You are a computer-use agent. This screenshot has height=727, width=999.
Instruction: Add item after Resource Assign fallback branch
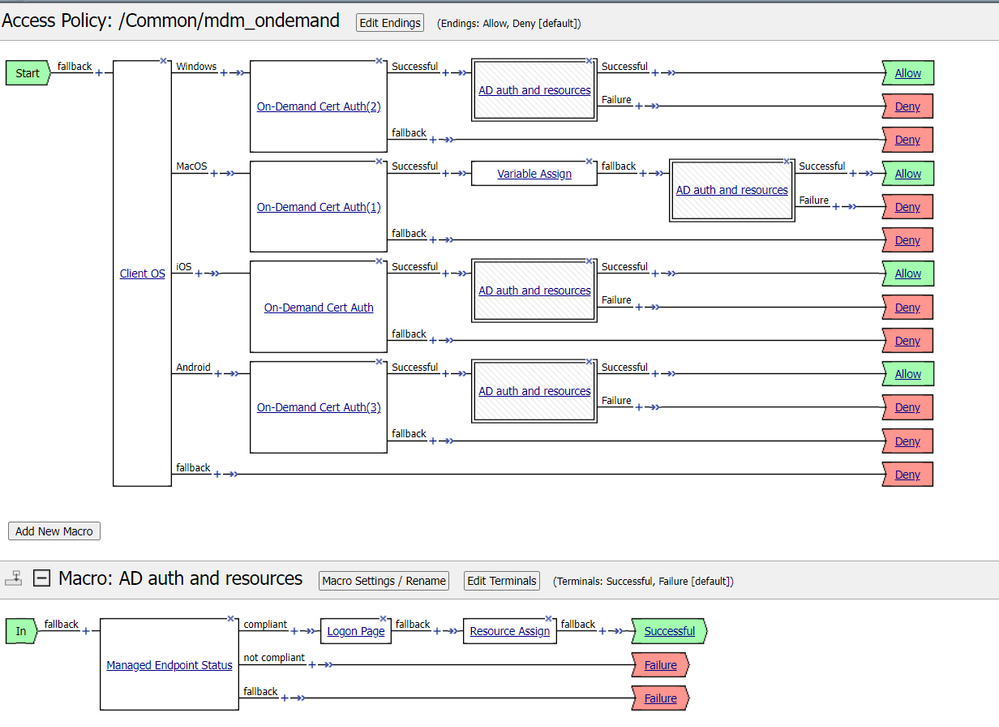point(602,631)
